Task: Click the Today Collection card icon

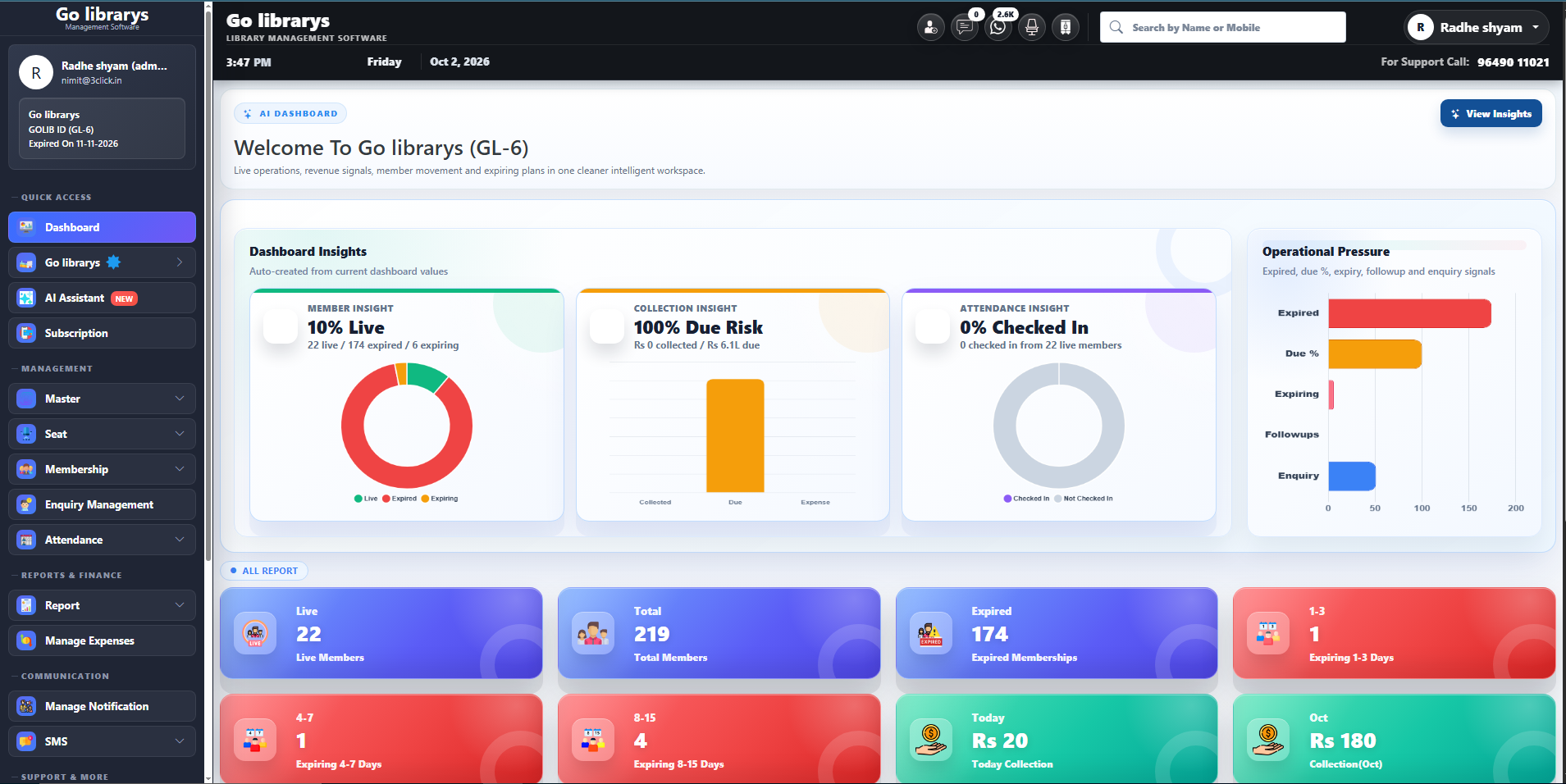Action: pyautogui.click(x=931, y=740)
